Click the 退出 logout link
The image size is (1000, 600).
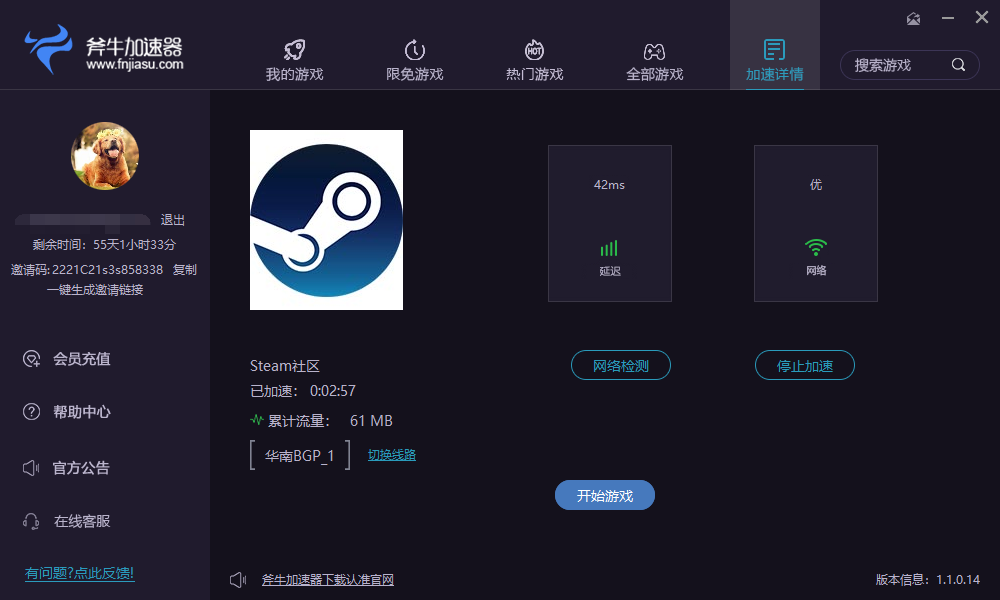172,220
